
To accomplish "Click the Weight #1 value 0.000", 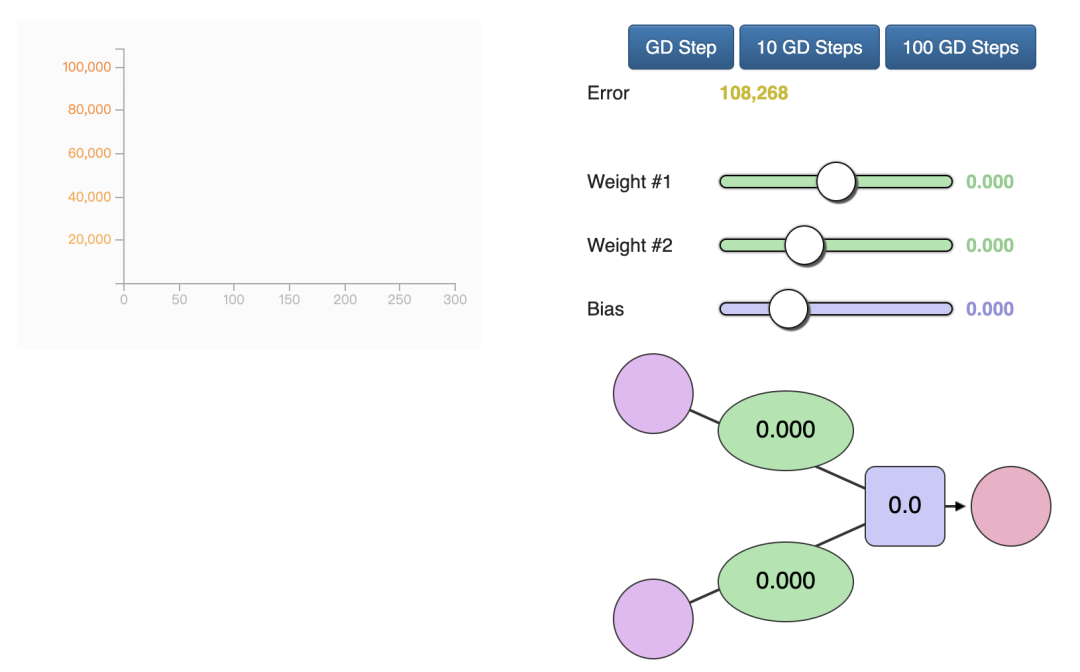I will 990,182.
